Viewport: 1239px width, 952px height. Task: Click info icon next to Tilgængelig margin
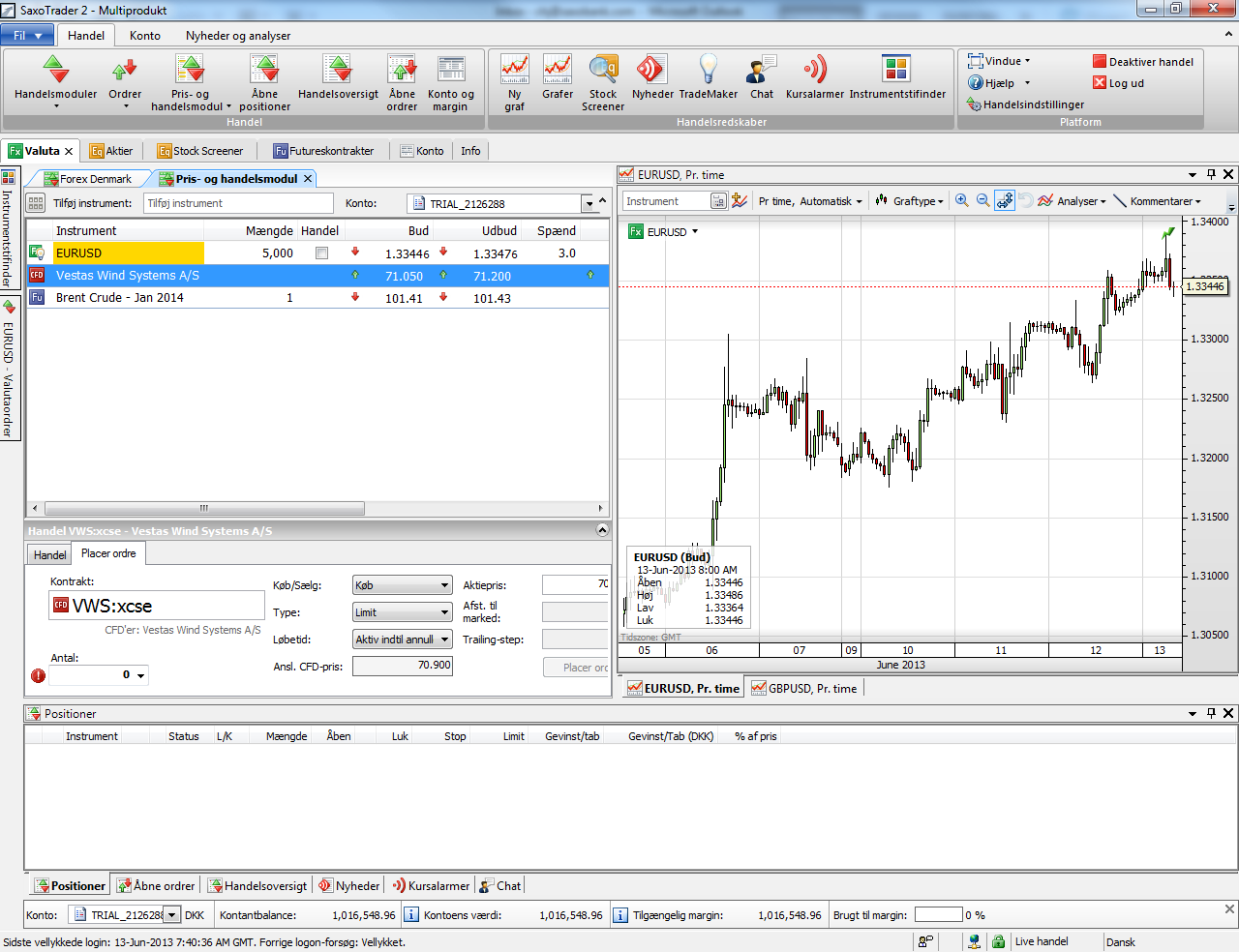tap(620, 914)
